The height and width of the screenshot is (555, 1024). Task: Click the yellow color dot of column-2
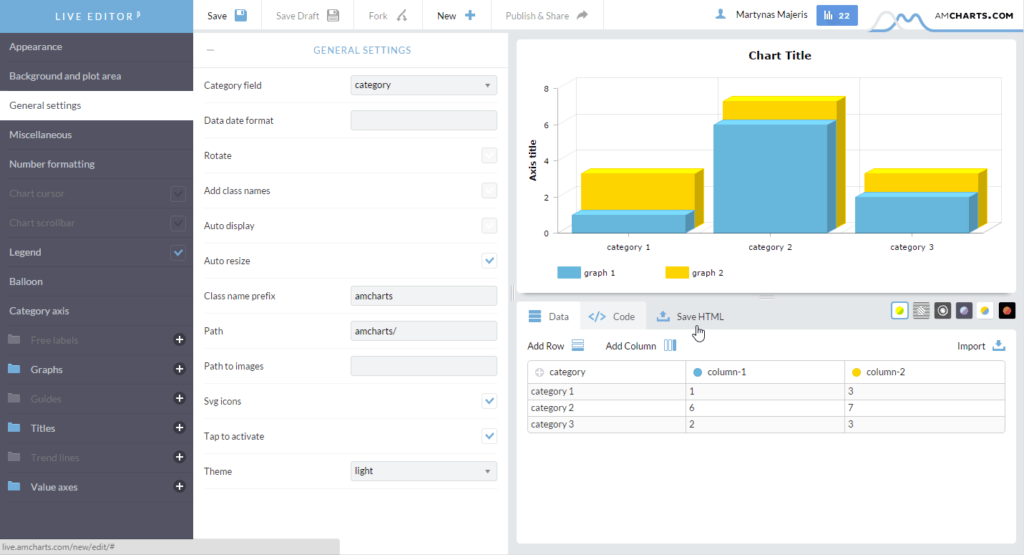[856, 372]
